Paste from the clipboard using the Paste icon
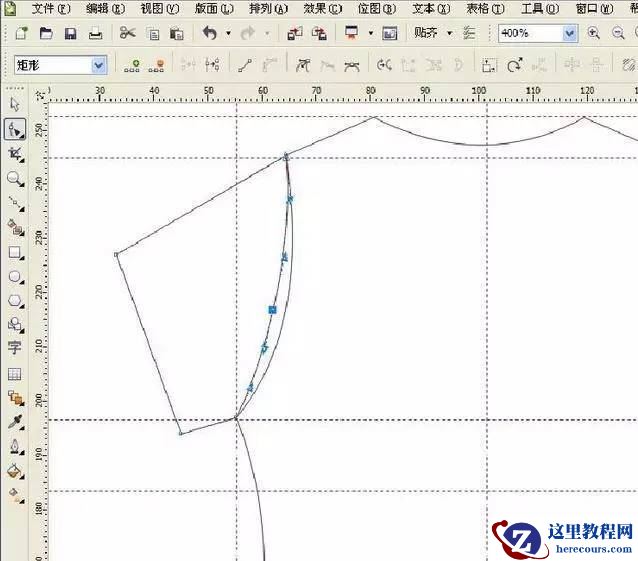 [x=177, y=34]
